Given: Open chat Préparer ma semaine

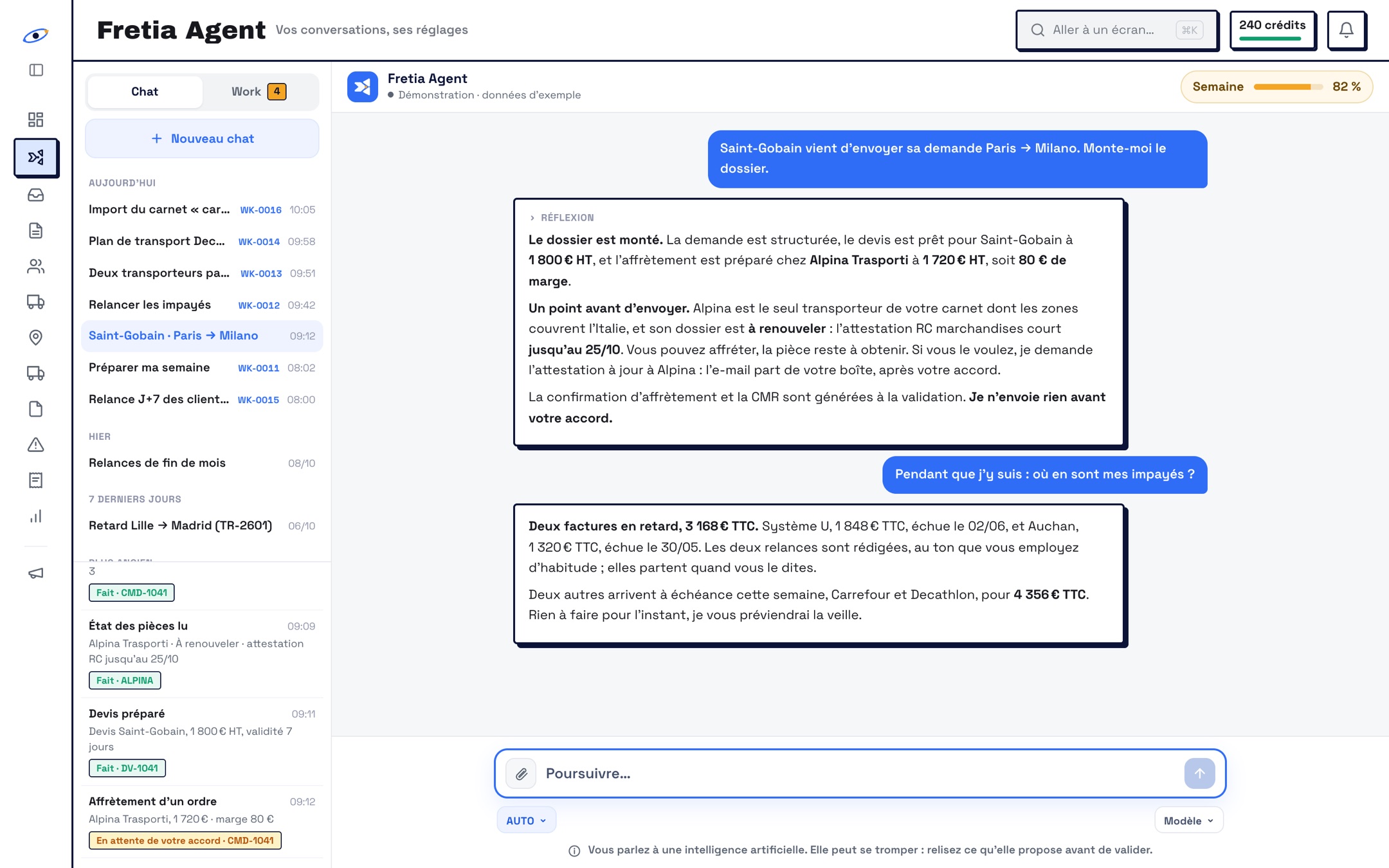Looking at the screenshot, I should pos(202,368).
